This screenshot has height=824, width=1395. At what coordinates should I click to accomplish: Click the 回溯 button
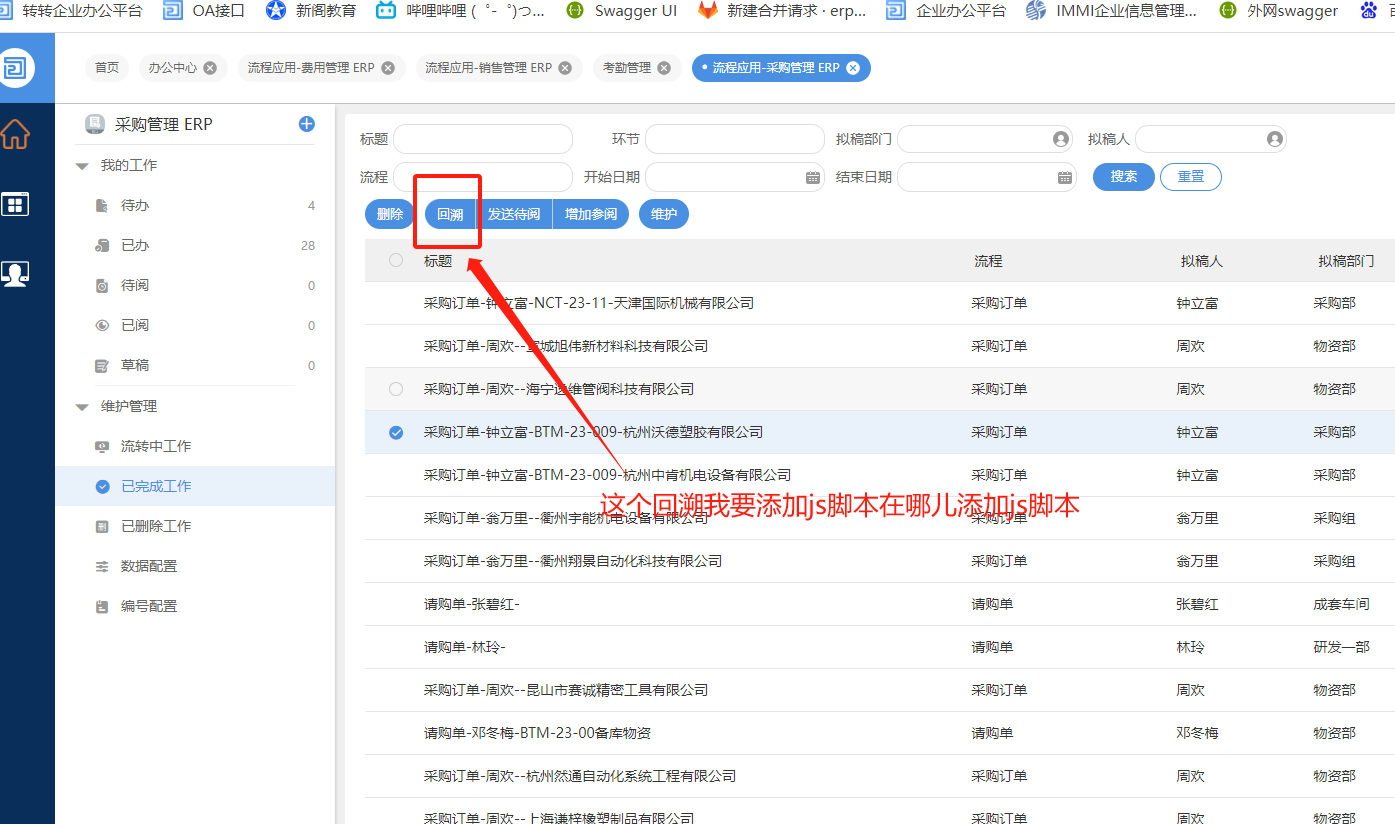point(450,214)
